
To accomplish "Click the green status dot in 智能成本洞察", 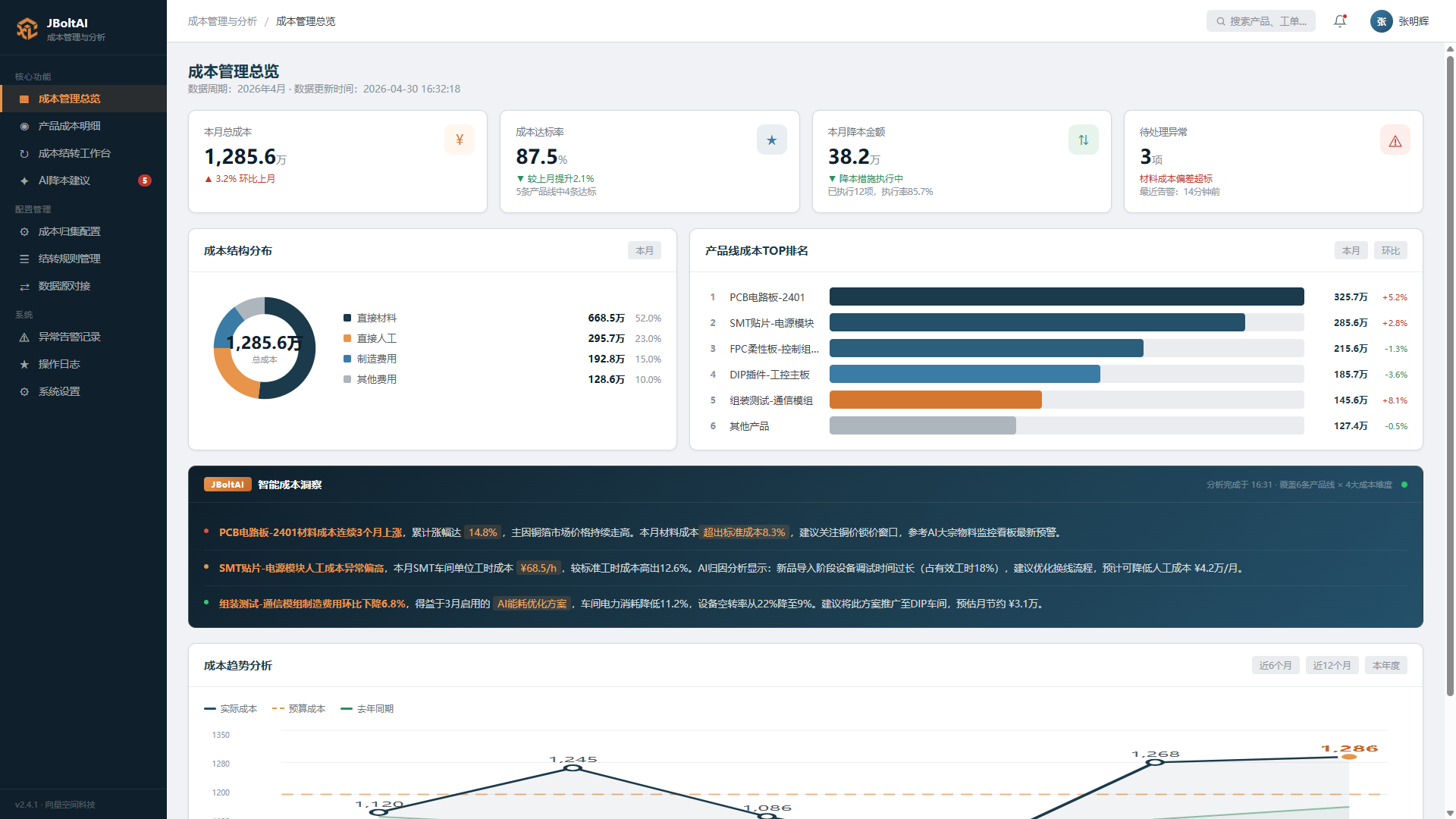I will (1404, 485).
